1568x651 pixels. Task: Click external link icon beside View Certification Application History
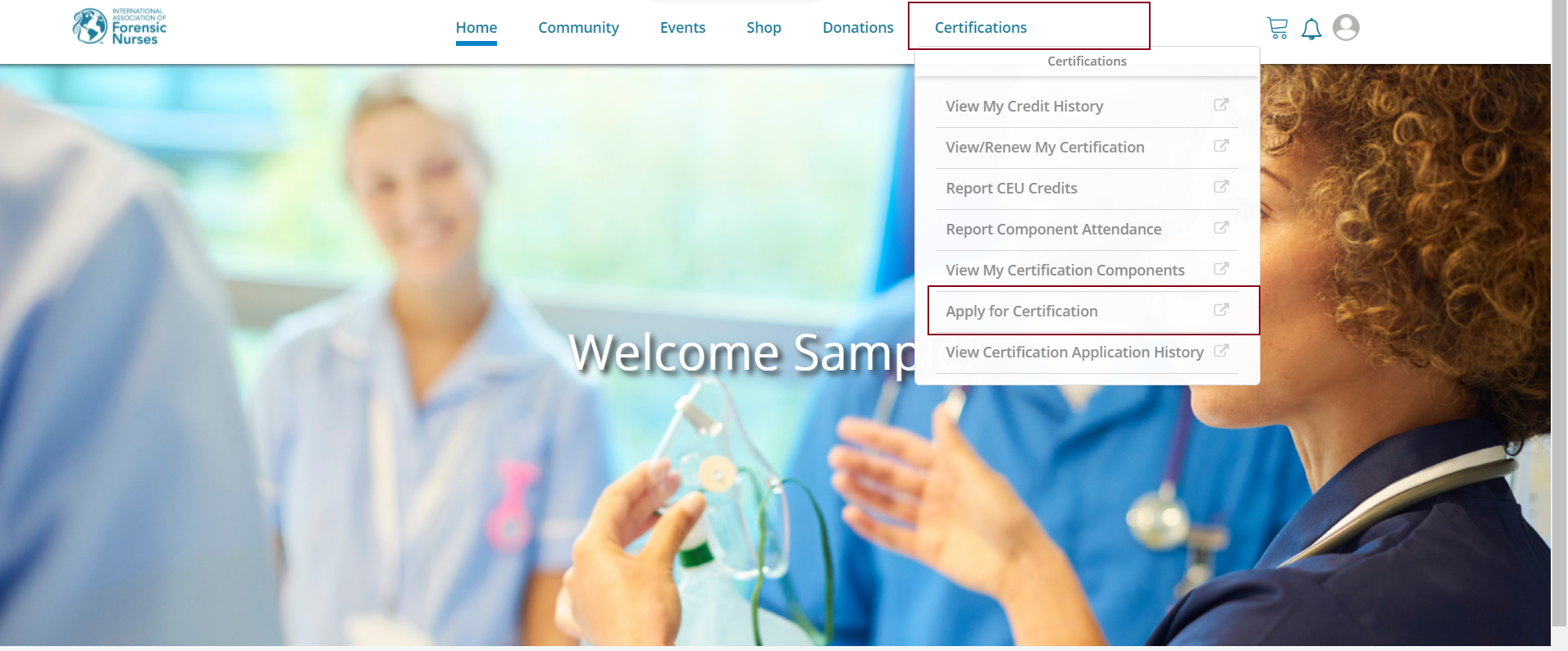(x=1221, y=351)
